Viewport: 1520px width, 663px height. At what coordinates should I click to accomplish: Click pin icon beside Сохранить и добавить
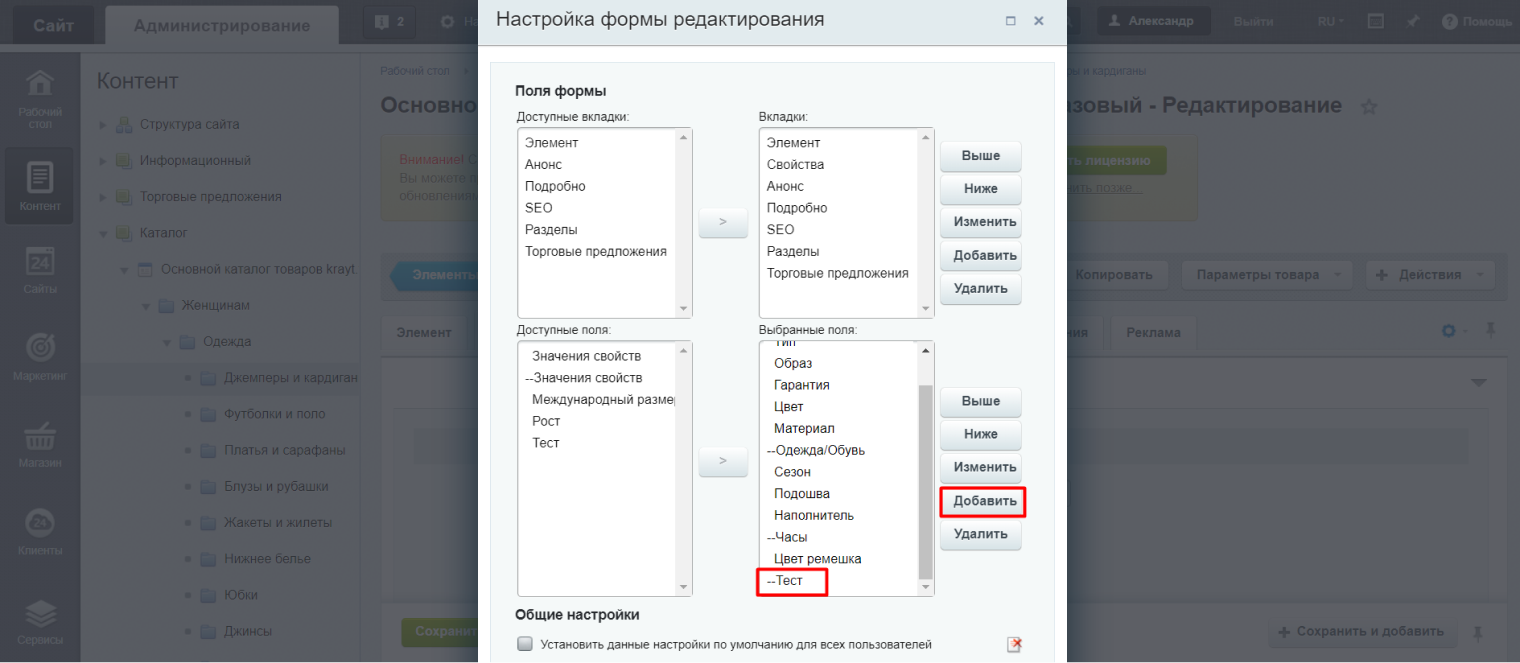click(1477, 632)
